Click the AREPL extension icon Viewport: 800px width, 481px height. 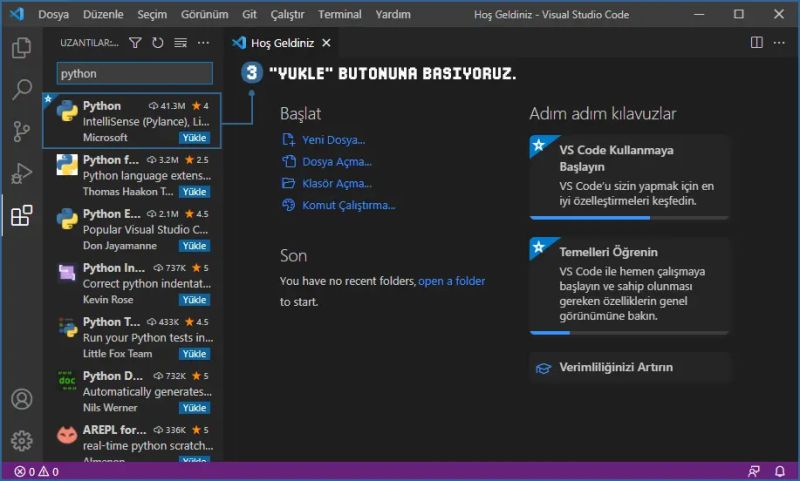pyautogui.click(x=67, y=435)
